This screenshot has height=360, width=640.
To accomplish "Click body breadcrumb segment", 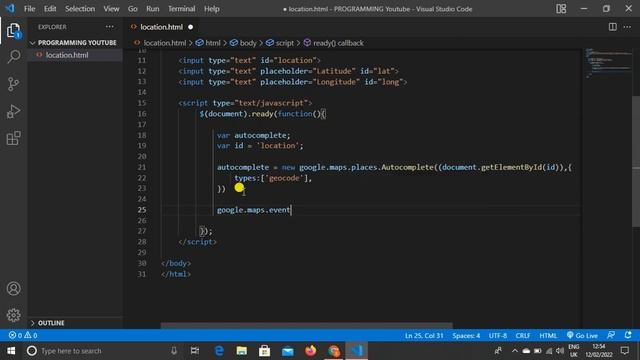I will click(248, 43).
